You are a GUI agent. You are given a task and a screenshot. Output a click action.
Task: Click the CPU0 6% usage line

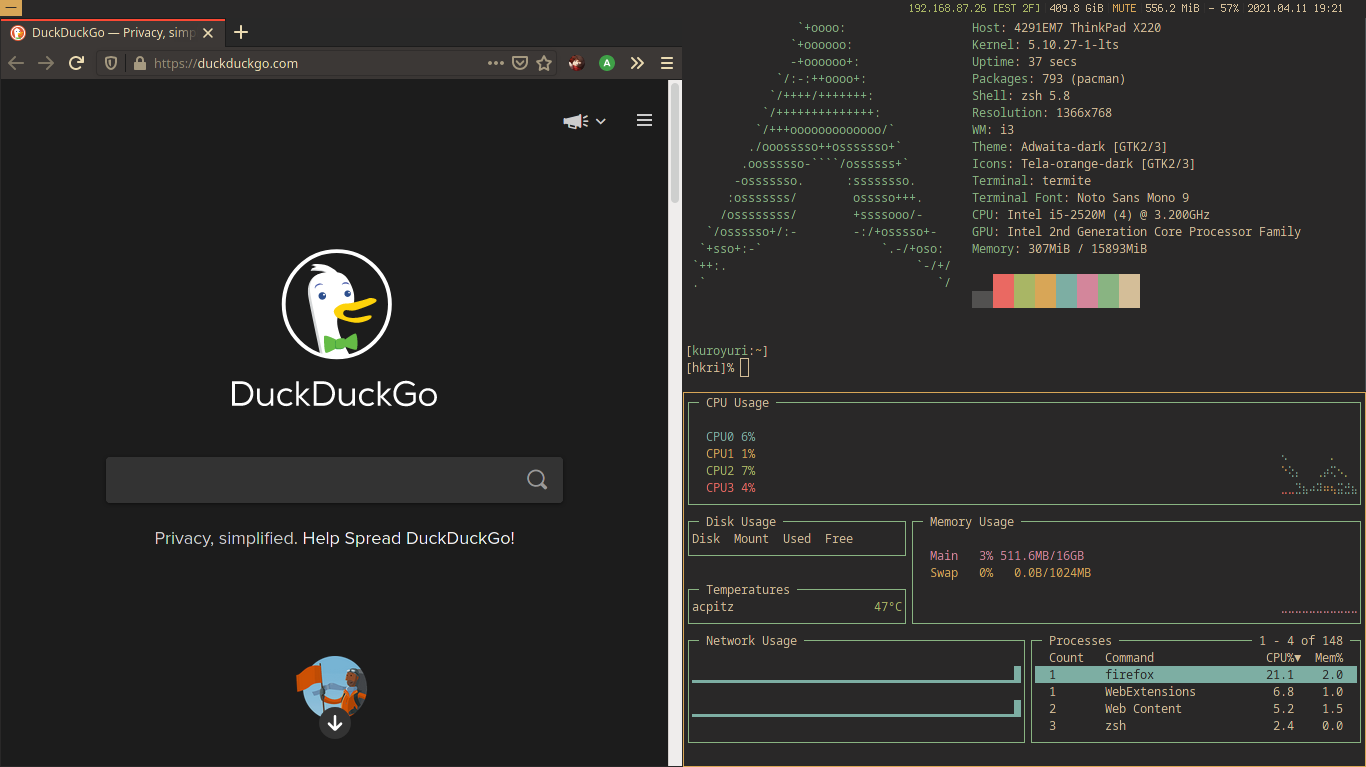click(x=730, y=437)
